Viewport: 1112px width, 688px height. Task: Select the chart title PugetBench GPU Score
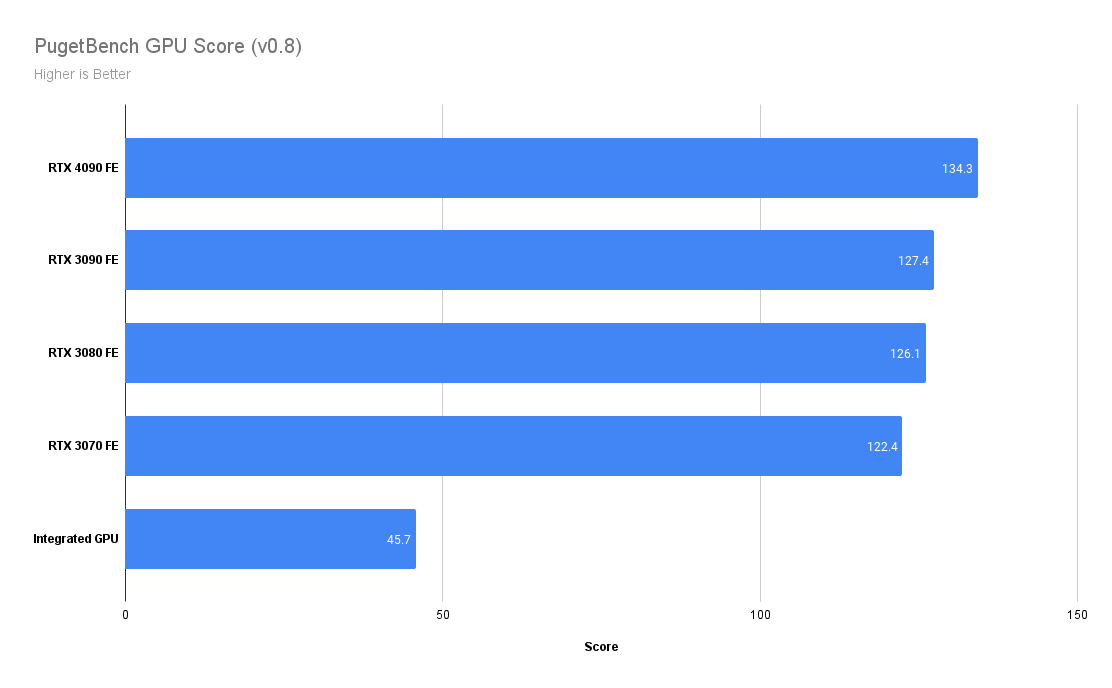(168, 46)
